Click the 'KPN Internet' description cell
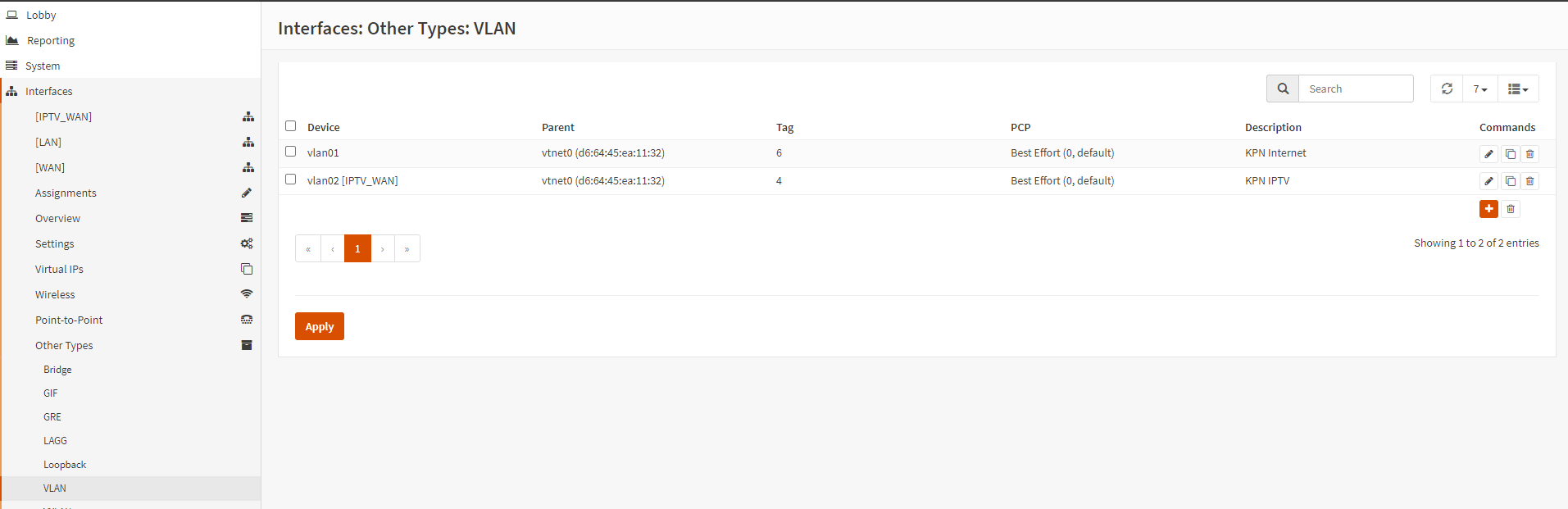 click(1275, 153)
